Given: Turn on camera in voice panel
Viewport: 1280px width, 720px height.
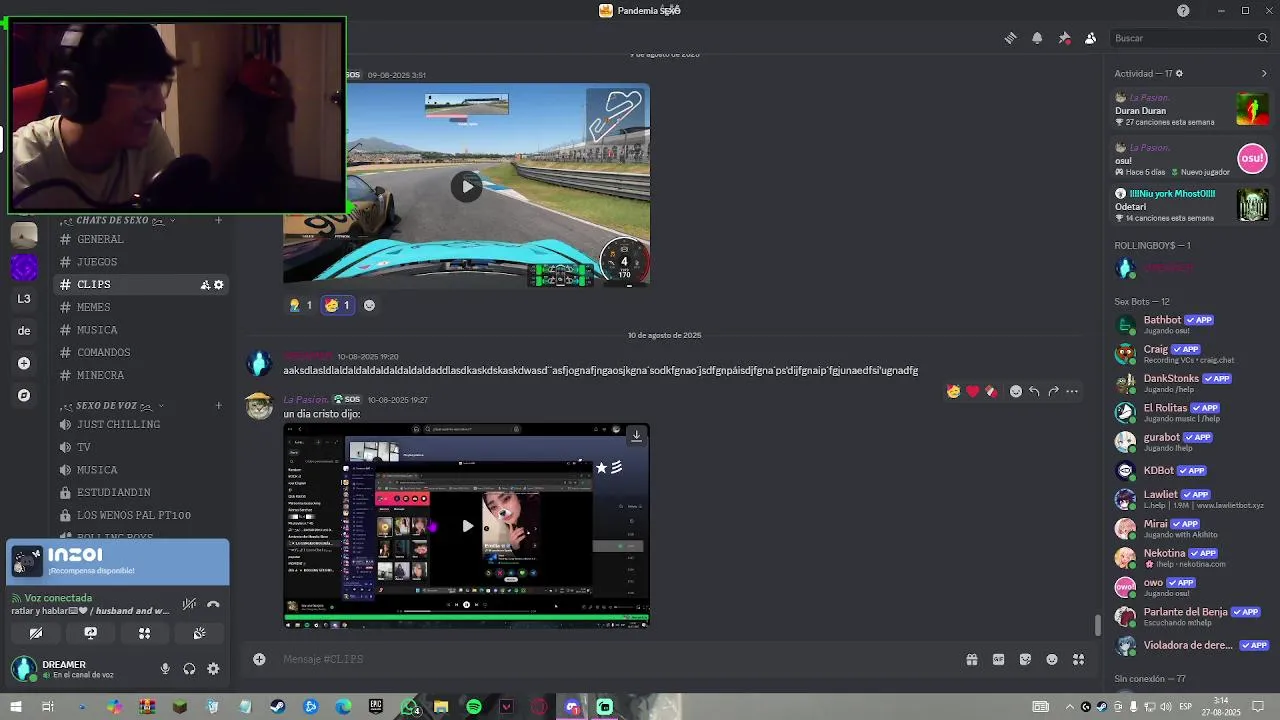Looking at the screenshot, I should pyautogui.click(x=36, y=633).
